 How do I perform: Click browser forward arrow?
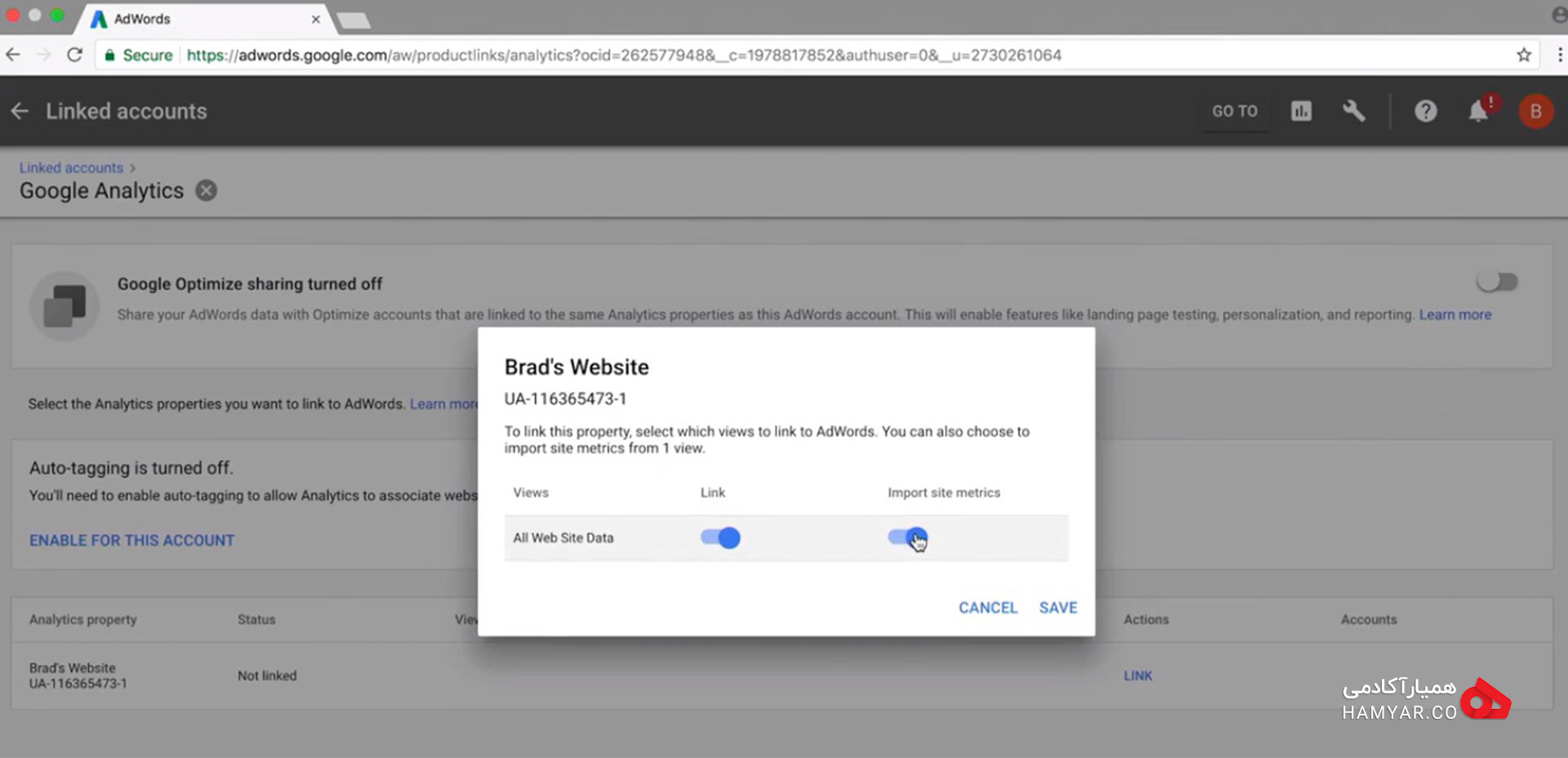pyautogui.click(x=44, y=55)
